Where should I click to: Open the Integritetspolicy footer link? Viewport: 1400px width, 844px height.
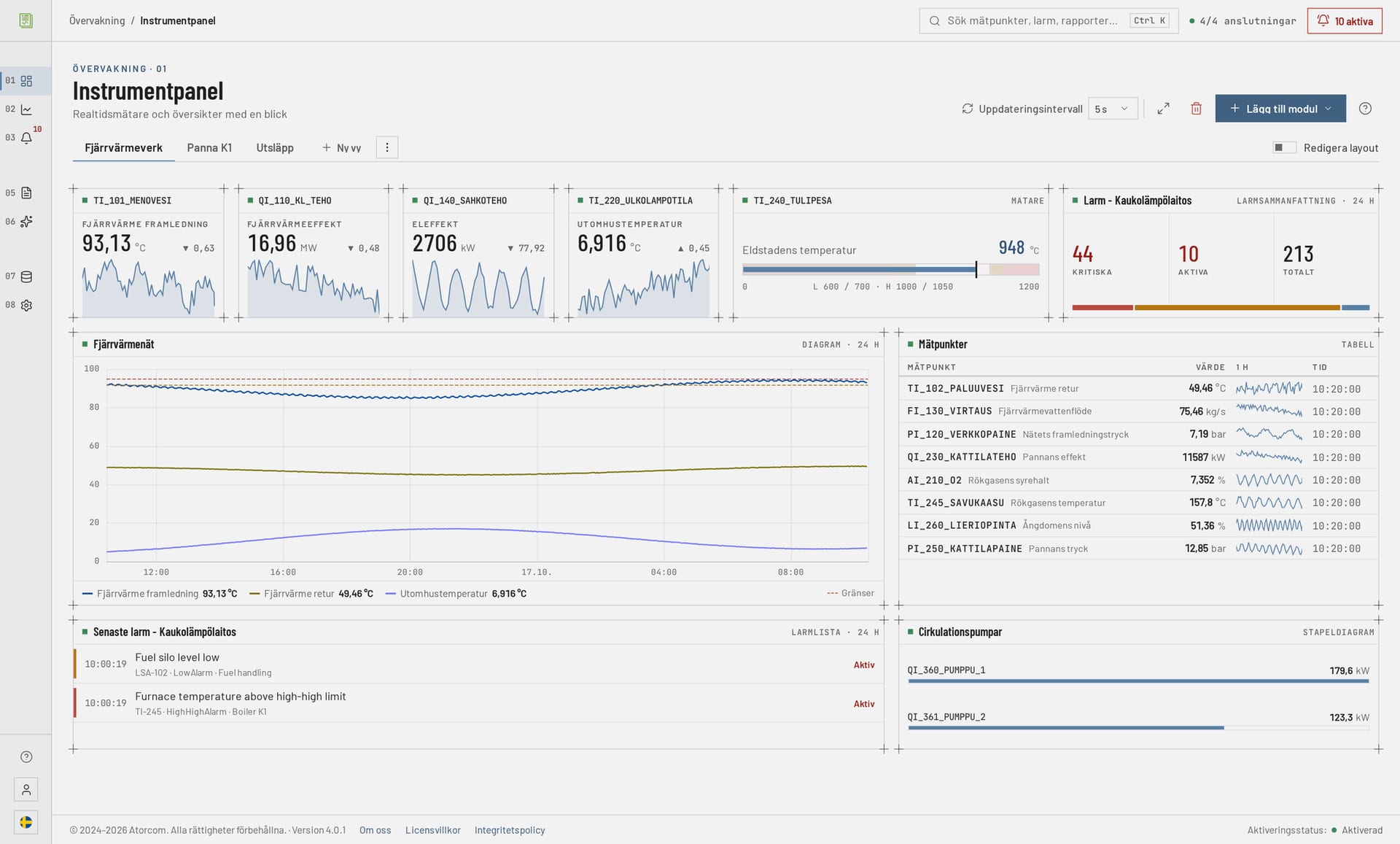click(510, 830)
